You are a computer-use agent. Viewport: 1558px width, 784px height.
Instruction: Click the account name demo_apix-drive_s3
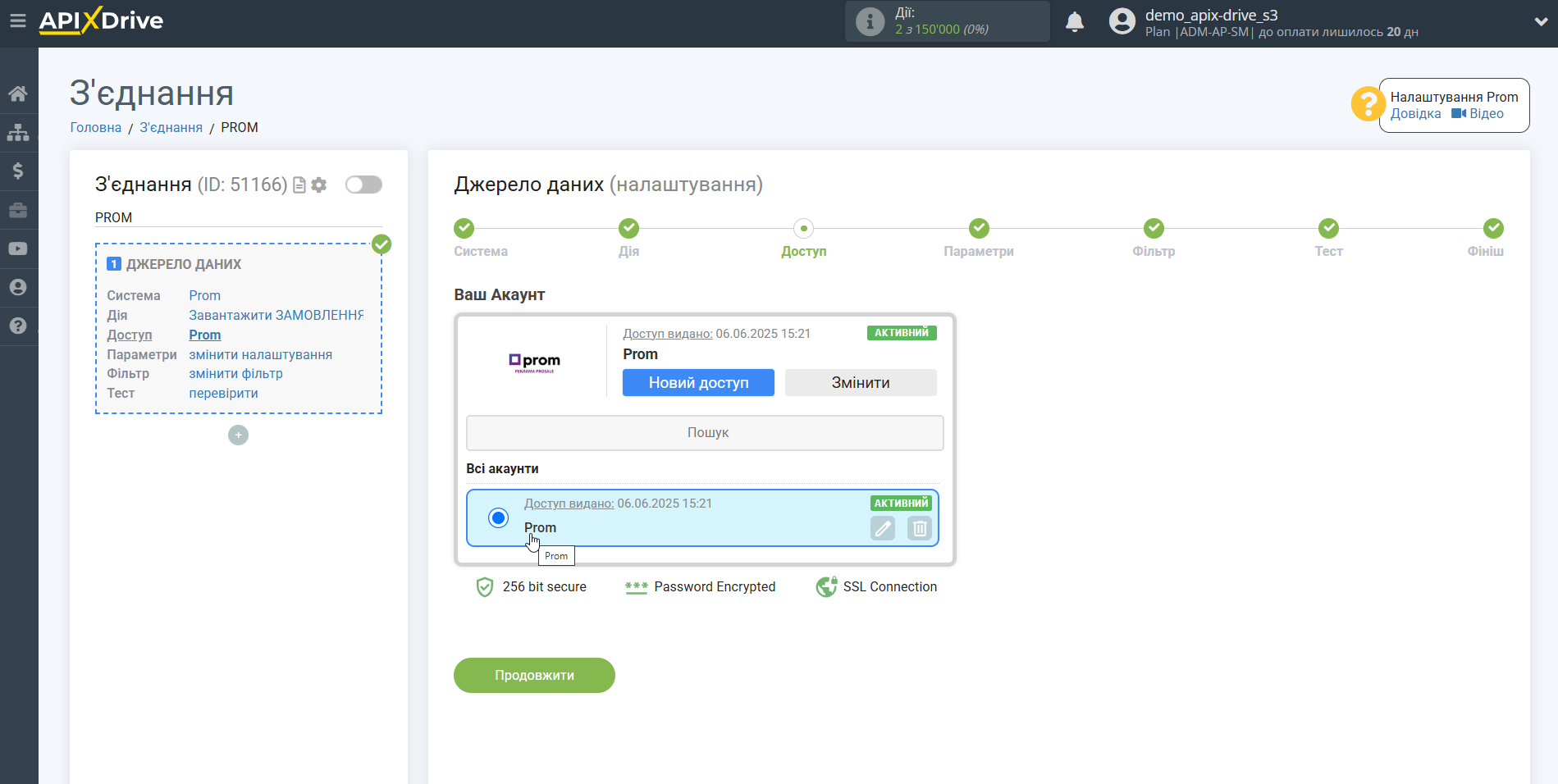1211,15
